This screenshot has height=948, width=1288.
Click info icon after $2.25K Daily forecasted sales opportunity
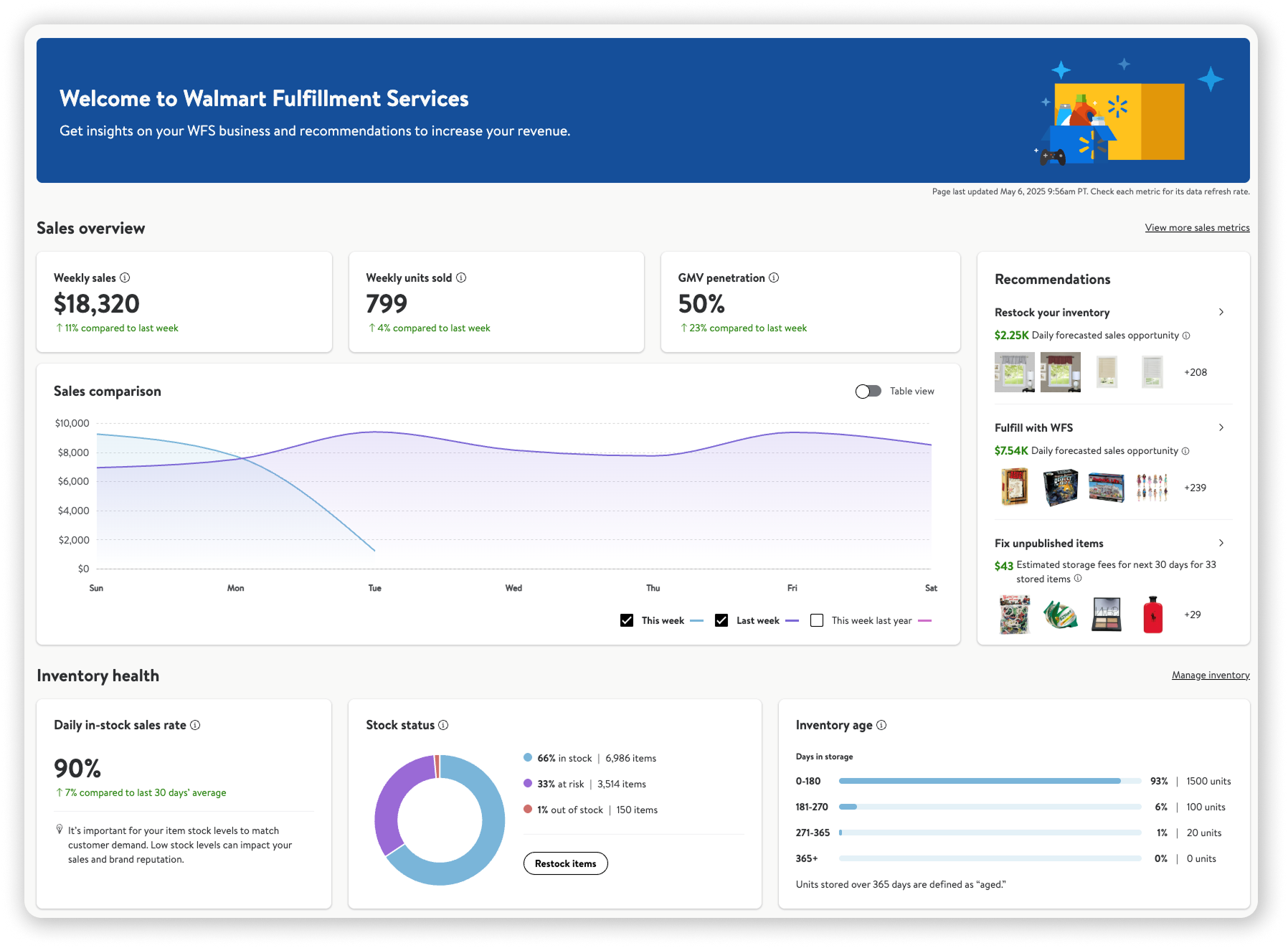(x=1186, y=336)
